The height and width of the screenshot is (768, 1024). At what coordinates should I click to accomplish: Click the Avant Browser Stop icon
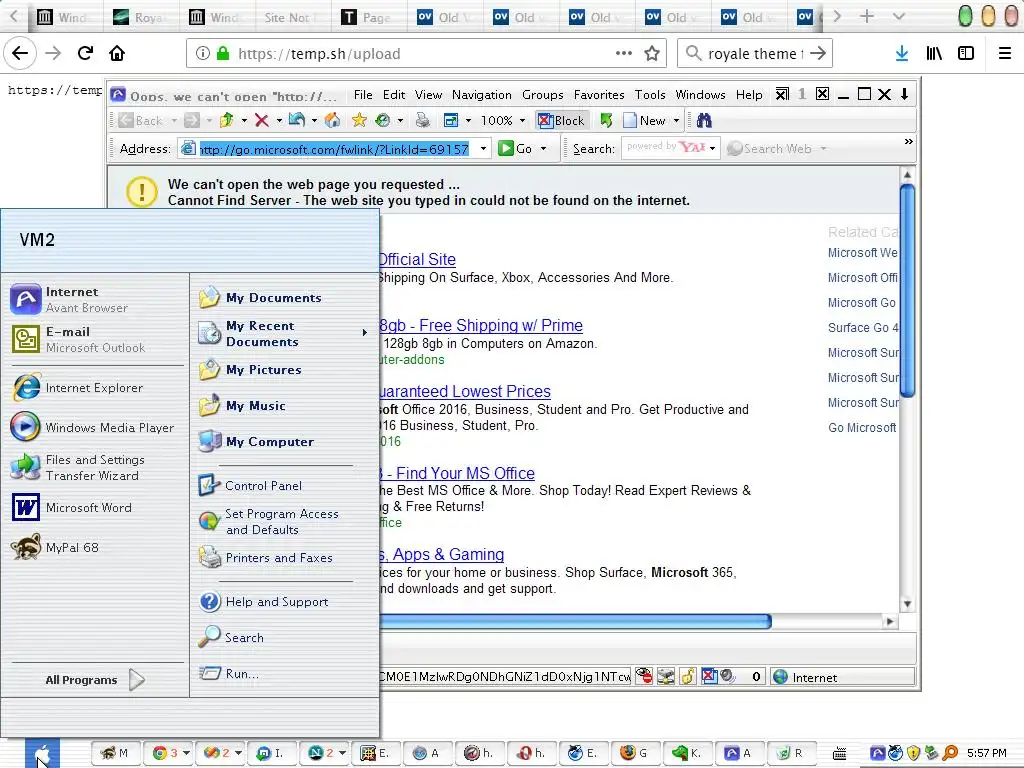261,120
